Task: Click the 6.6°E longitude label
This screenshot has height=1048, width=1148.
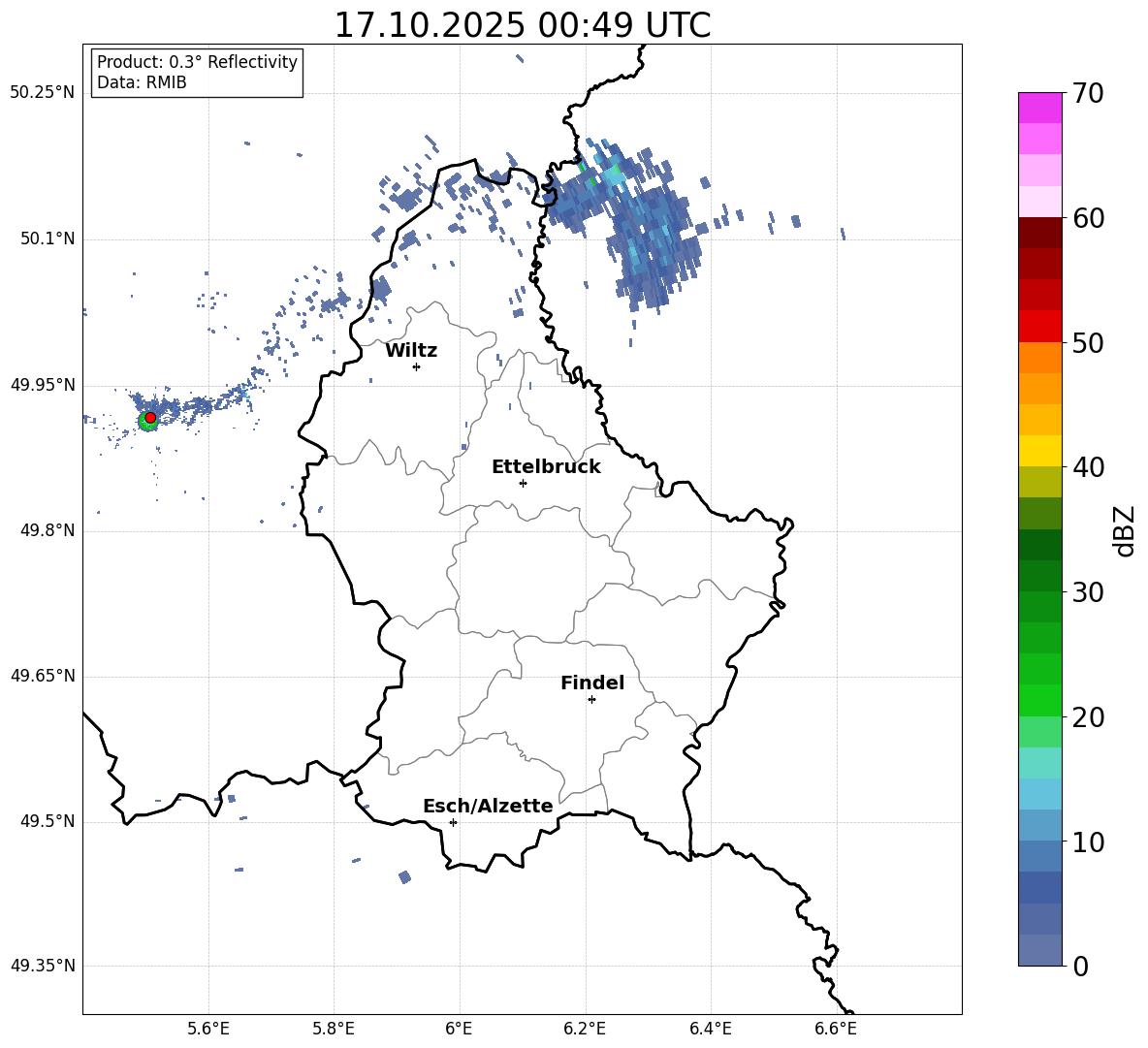Action: click(836, 1029)
